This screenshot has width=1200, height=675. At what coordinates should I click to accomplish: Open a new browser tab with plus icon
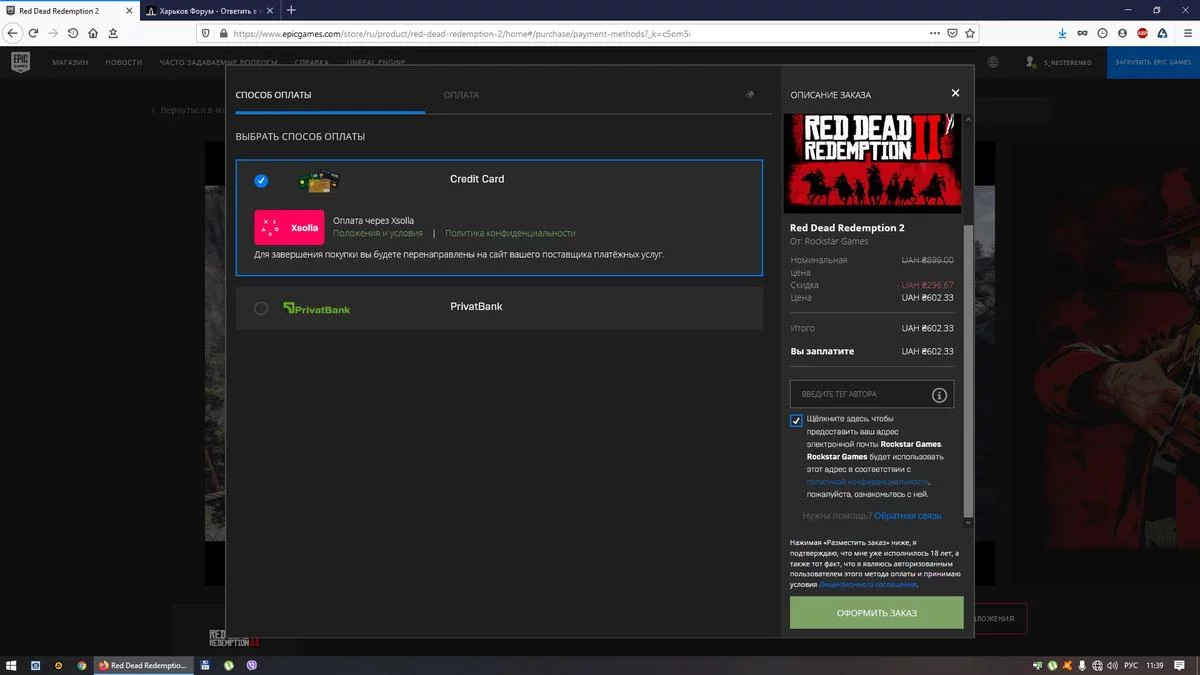coord(291,10)
